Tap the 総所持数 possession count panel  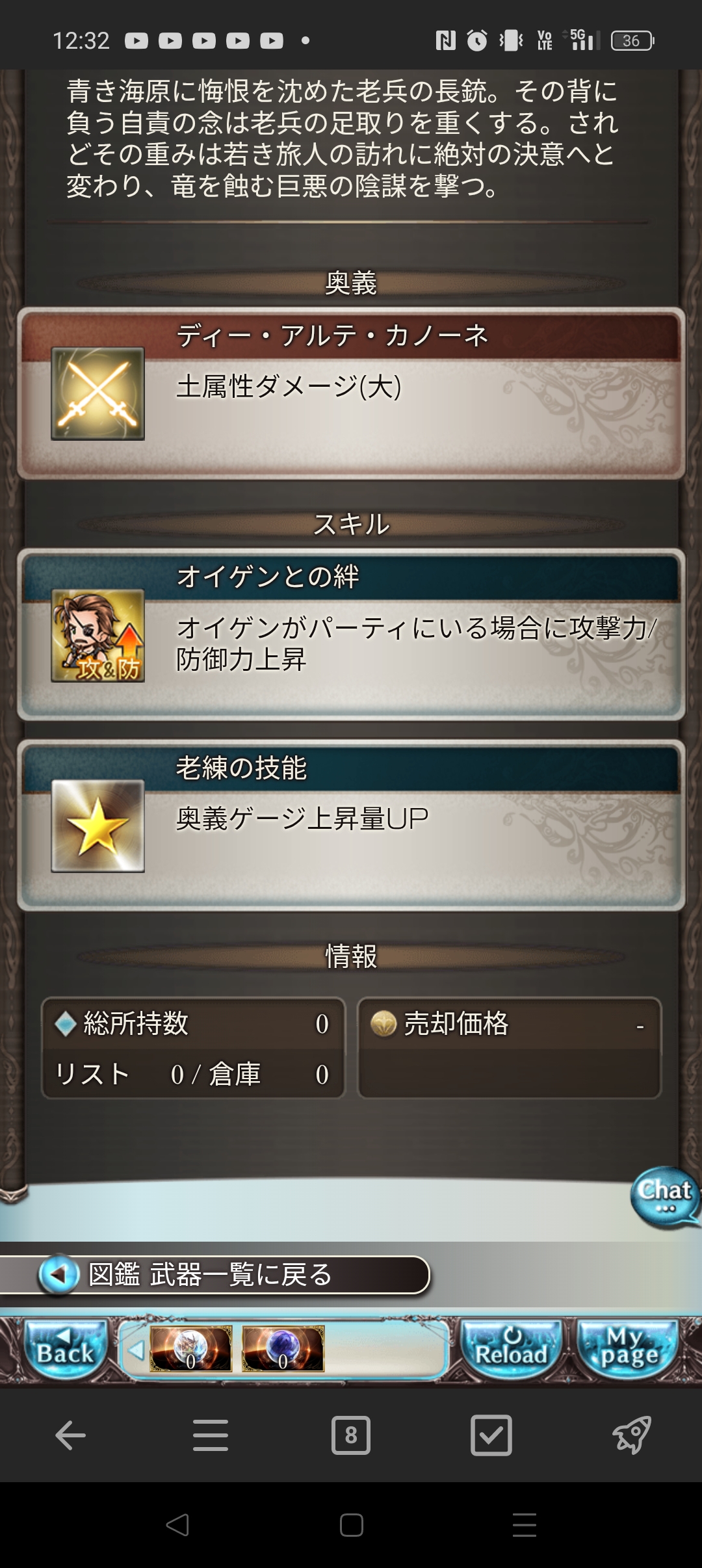(193, 1048)
